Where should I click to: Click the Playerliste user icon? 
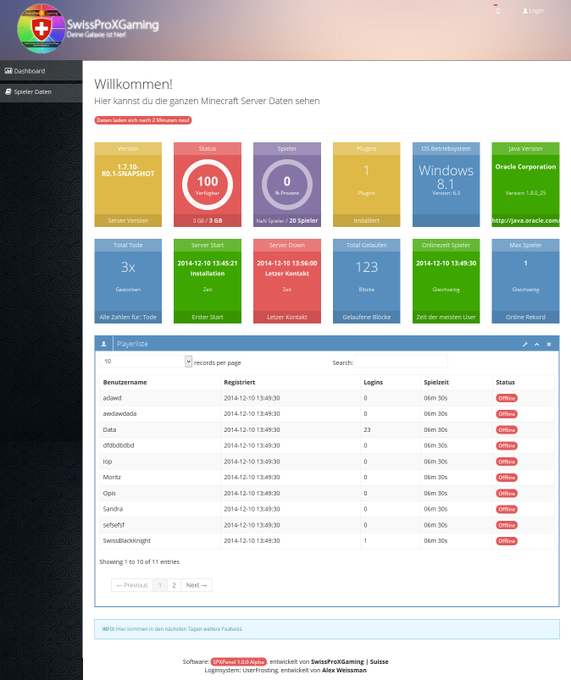coord(104,344)
